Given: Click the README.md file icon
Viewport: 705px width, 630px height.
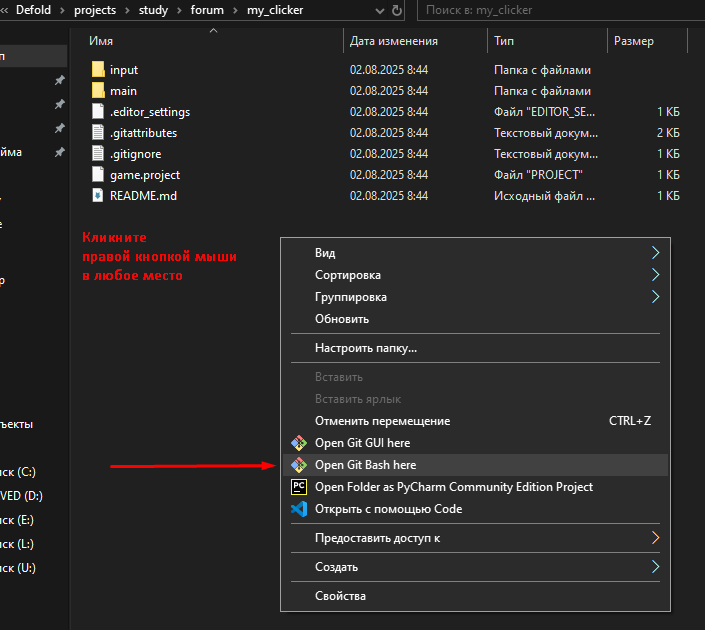Looking at the screenshot, I should (x=98, y=196).
